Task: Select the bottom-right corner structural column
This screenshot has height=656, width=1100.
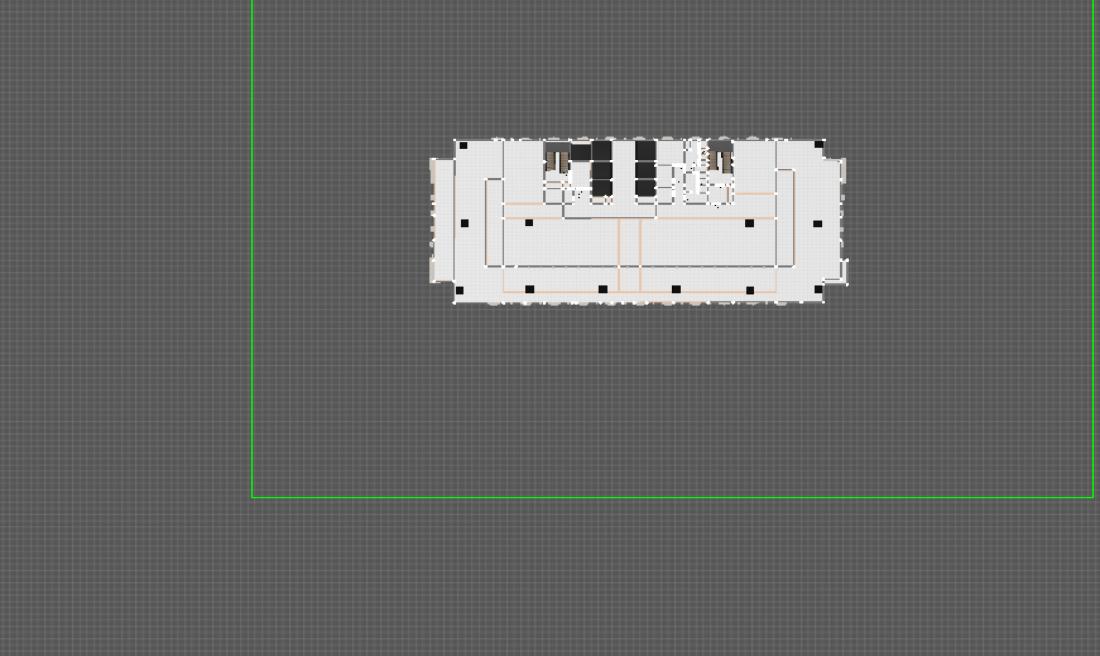Action: click(818, 290)
